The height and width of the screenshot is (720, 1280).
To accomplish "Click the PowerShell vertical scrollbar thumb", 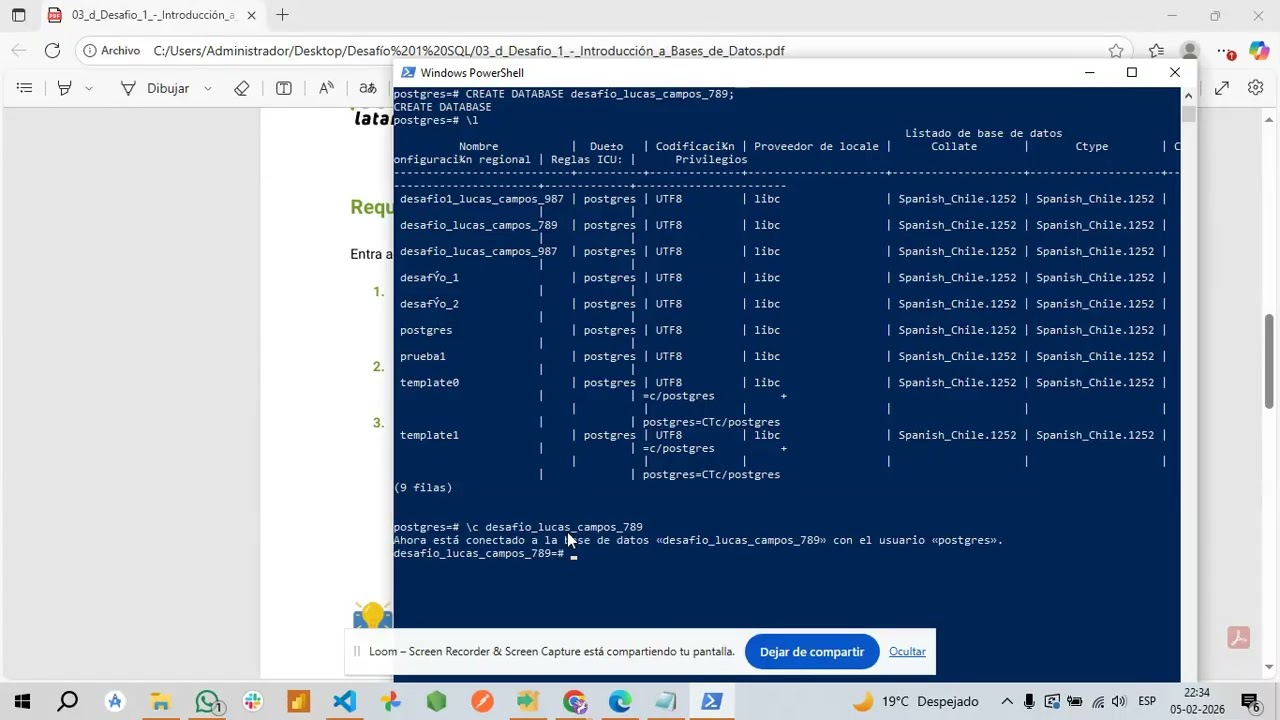I will (x=1188, y=113).
